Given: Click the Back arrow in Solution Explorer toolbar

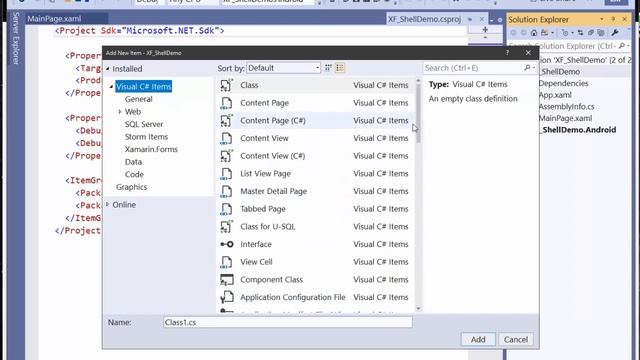Looking at the screenshot, I should click(513, 33).
